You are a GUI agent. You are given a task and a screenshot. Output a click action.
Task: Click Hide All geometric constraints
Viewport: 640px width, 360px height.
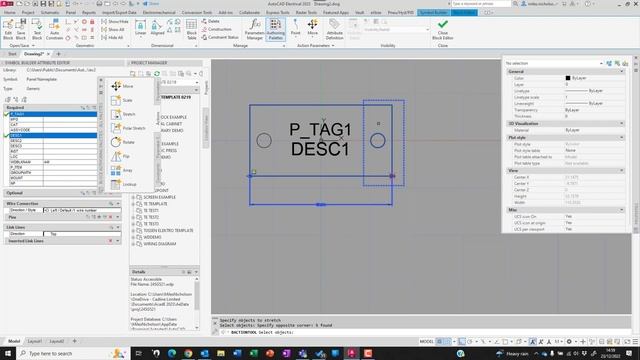(x=112, y=38)
